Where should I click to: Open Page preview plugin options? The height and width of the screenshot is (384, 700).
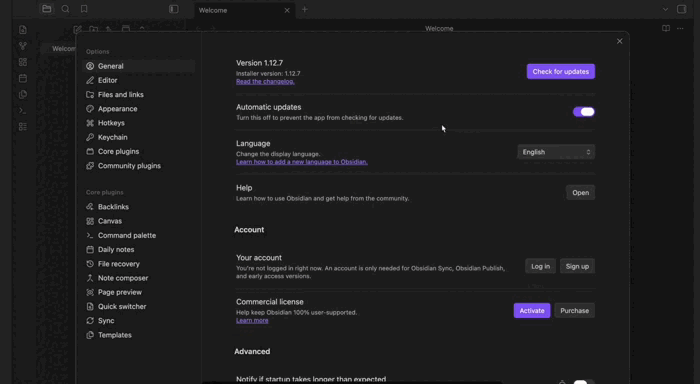(138, 292)
